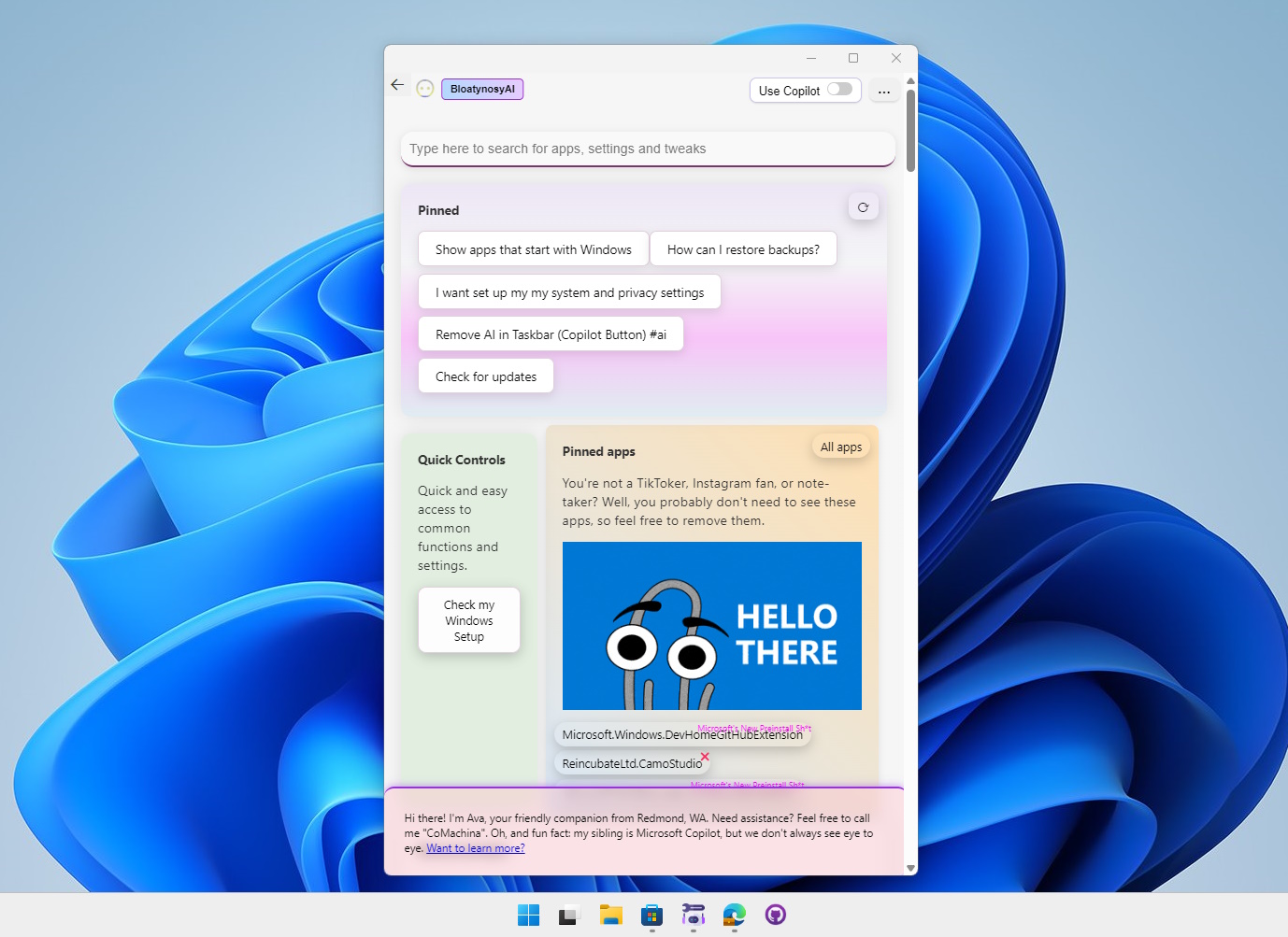Open Microsoft Store from the taskbar
Image resolution: width=1288 pixels, height=937 pixels.
[x=652, y=916]
